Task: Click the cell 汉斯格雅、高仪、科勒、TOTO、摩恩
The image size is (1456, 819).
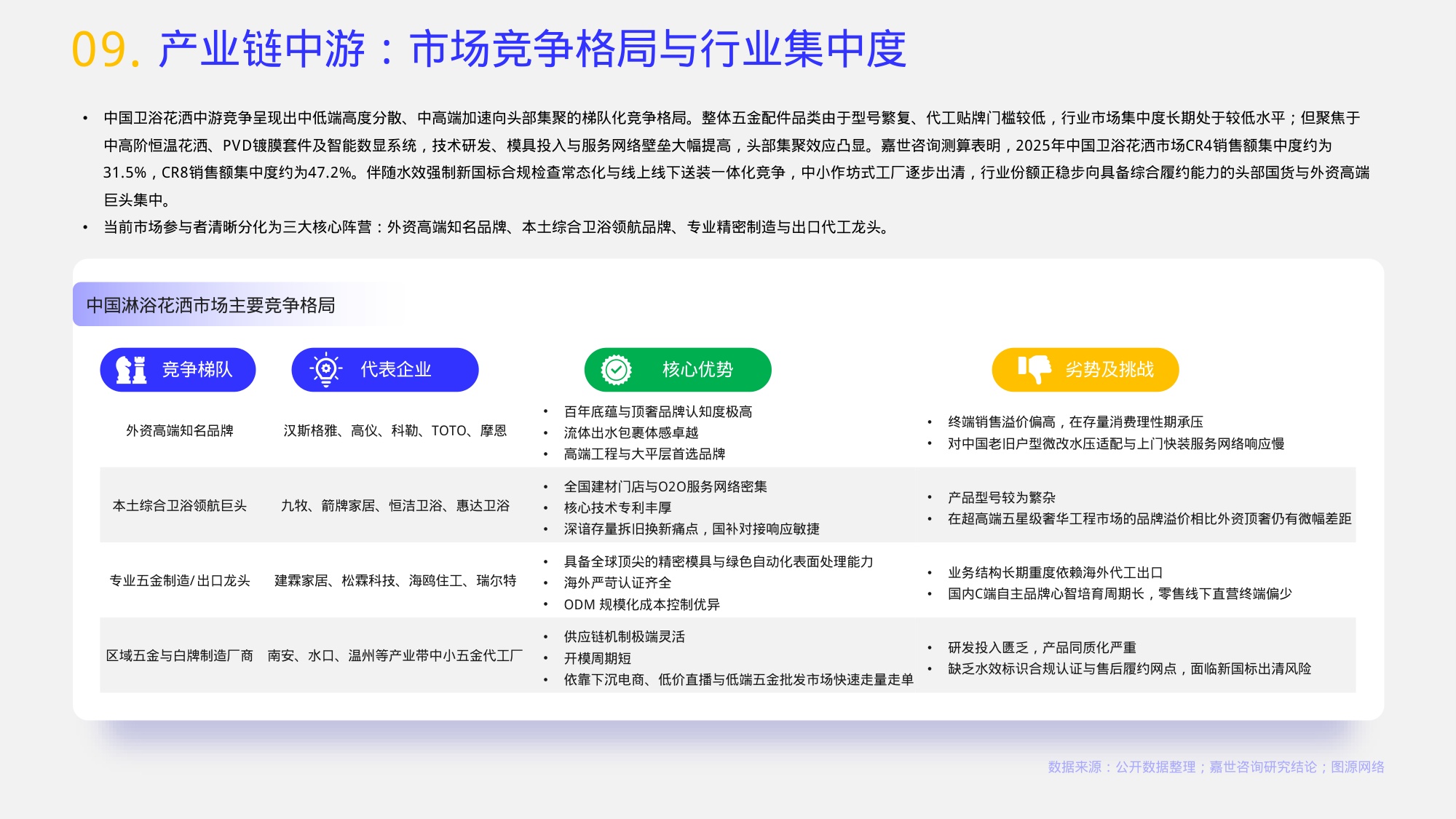Action: [395, 431]
